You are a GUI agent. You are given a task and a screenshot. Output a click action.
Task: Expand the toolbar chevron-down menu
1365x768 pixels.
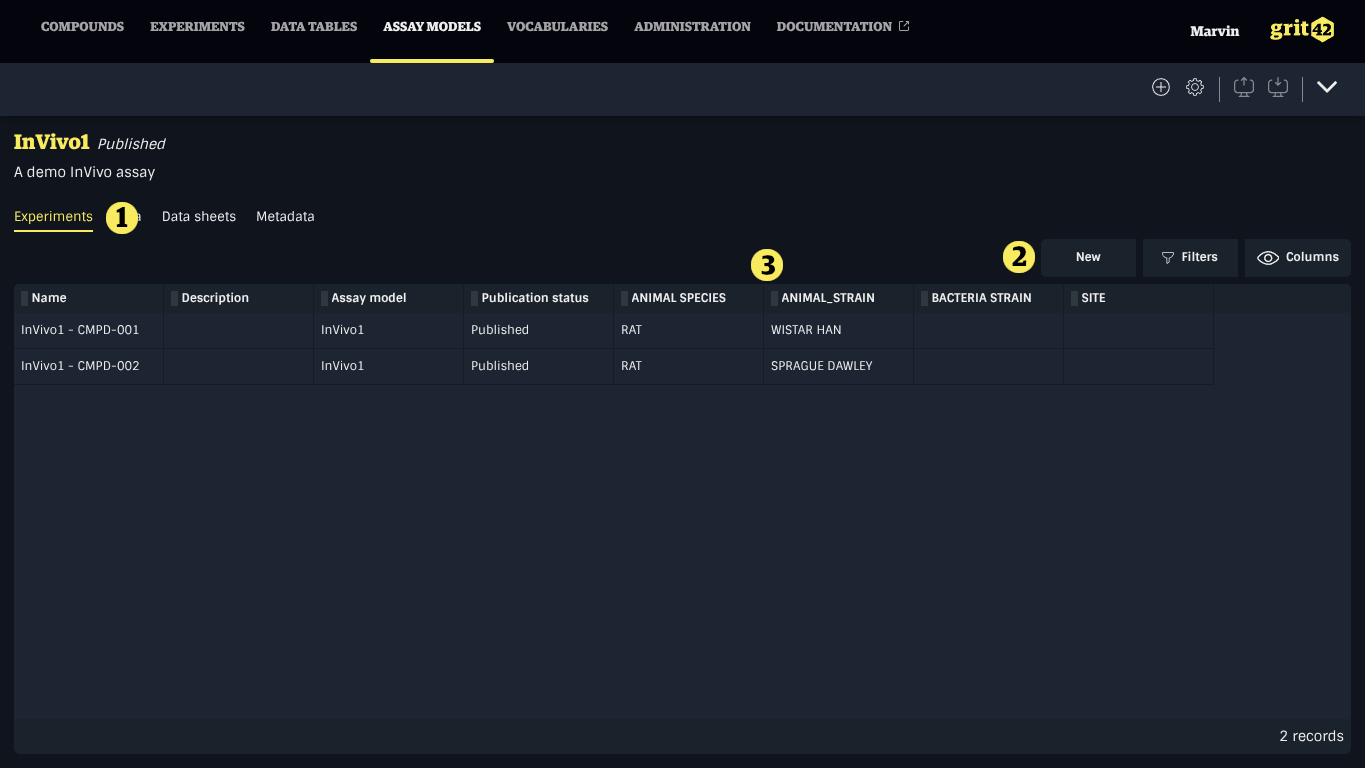click(1327, 87)
